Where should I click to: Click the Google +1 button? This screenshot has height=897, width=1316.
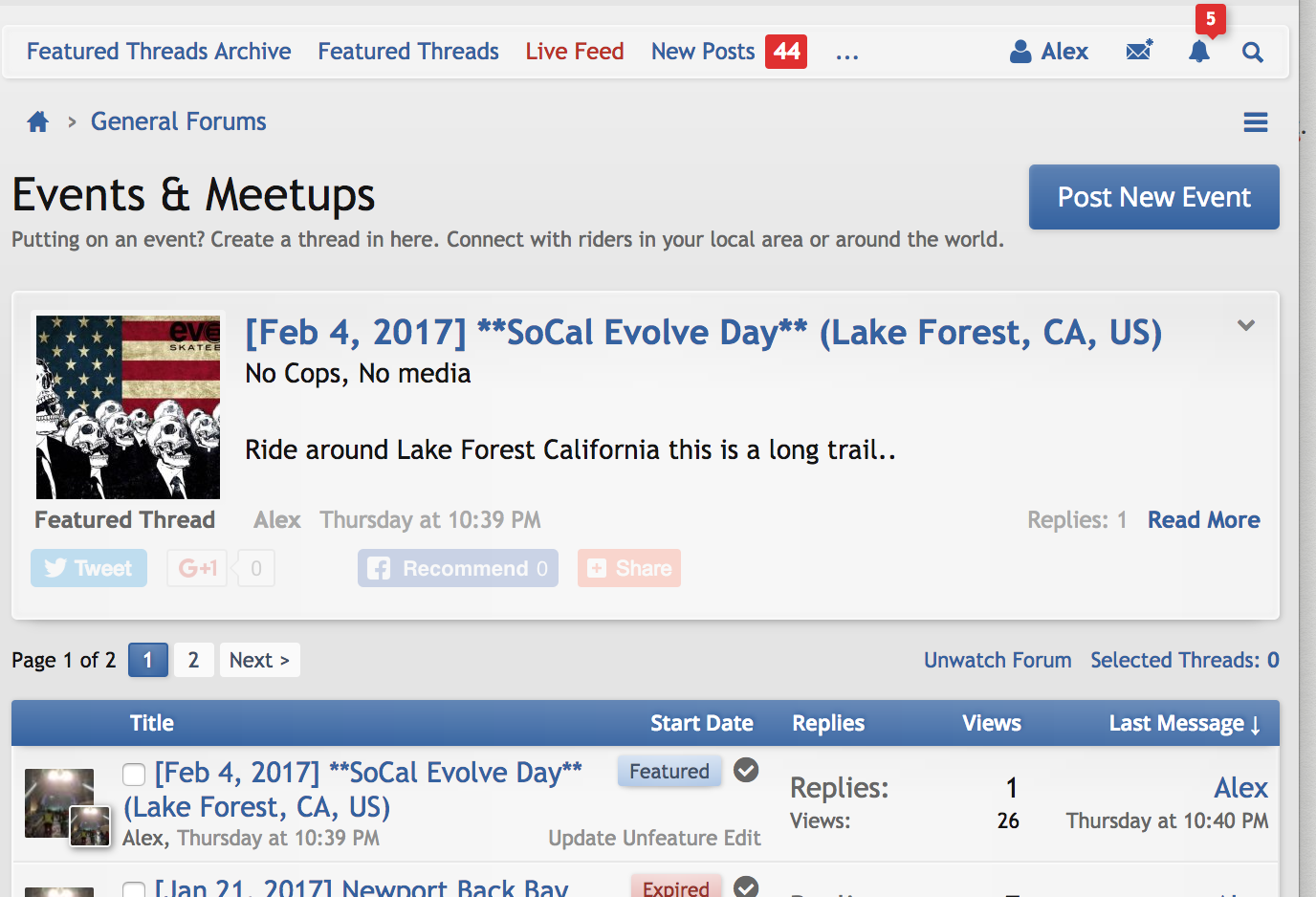pyautogui.click(x=197, y=568)
